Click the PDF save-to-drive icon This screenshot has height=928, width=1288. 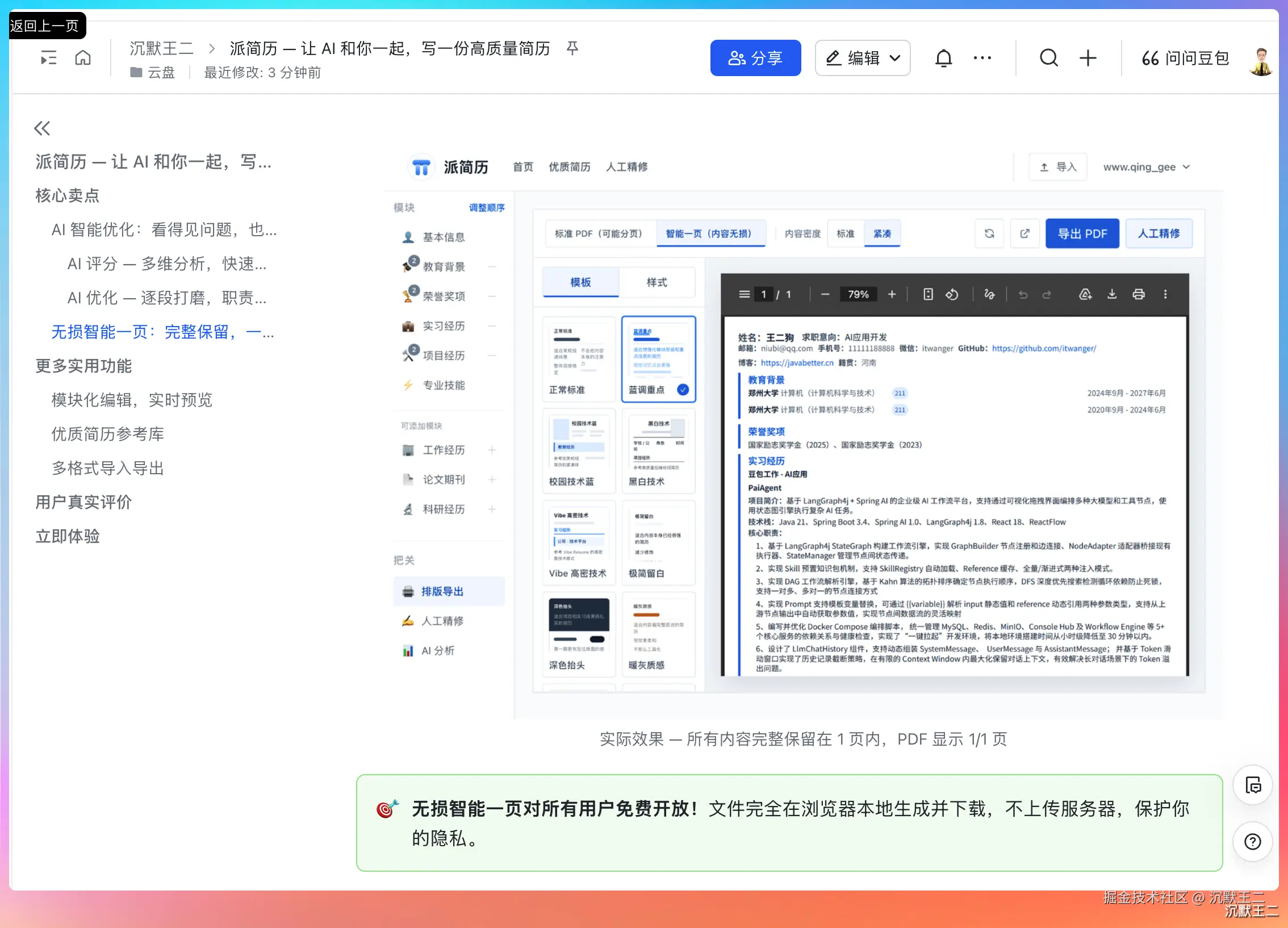(1085, 294)
